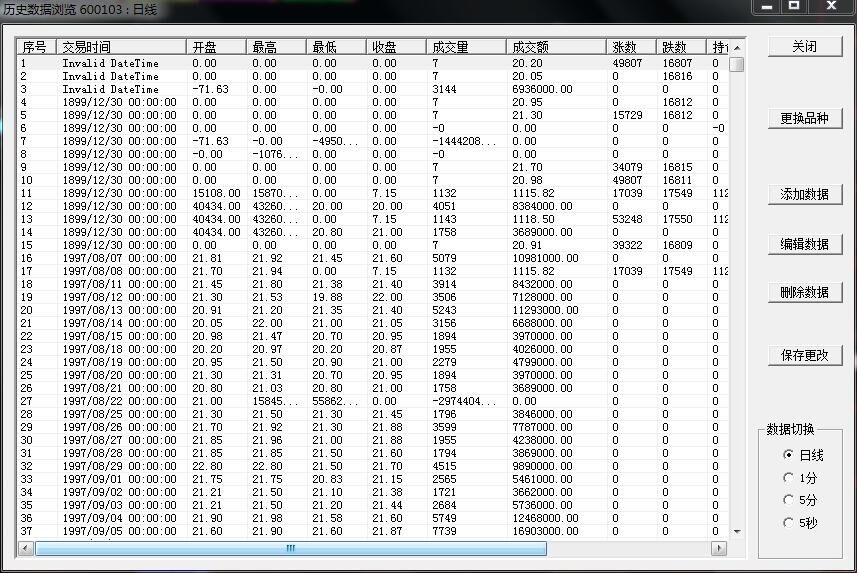
Task: Select the row dated 1997/08/22
Action: (x=373, y=401)
